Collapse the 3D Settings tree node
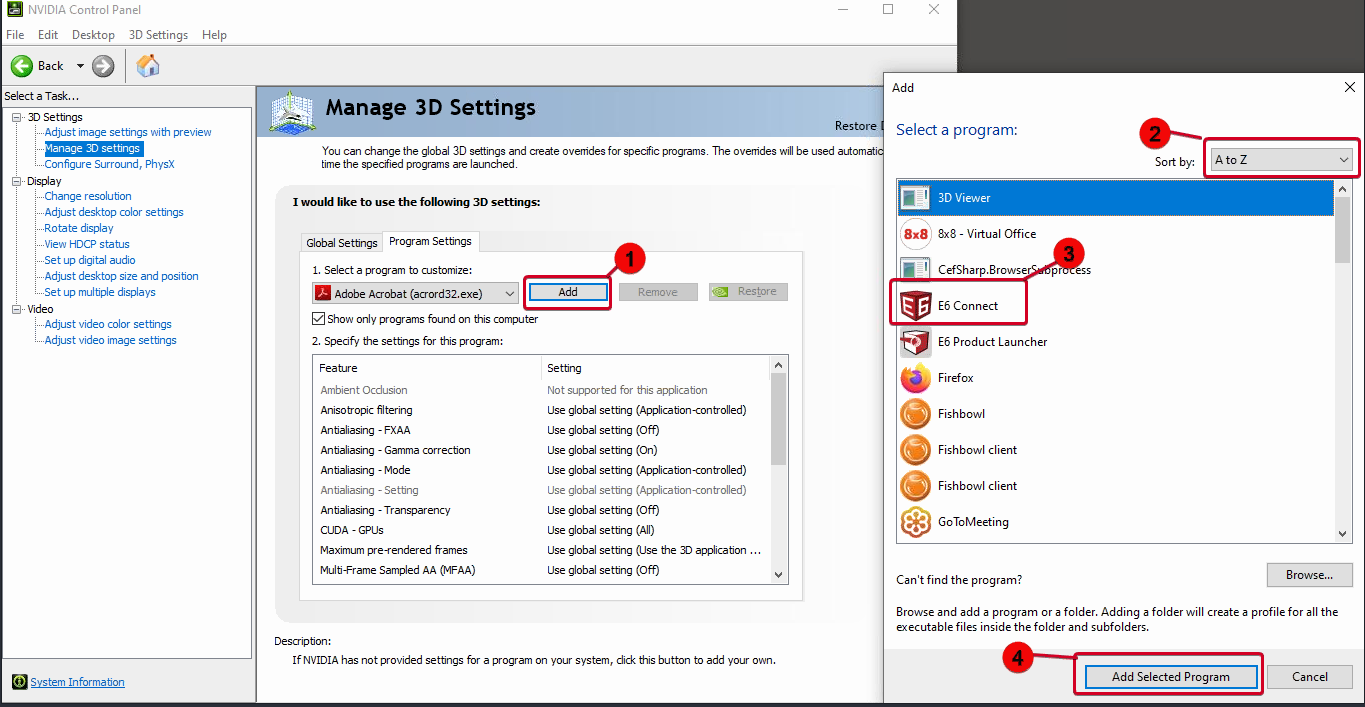1365x707 pixels. pyautogui.click(x=17, y=117)
